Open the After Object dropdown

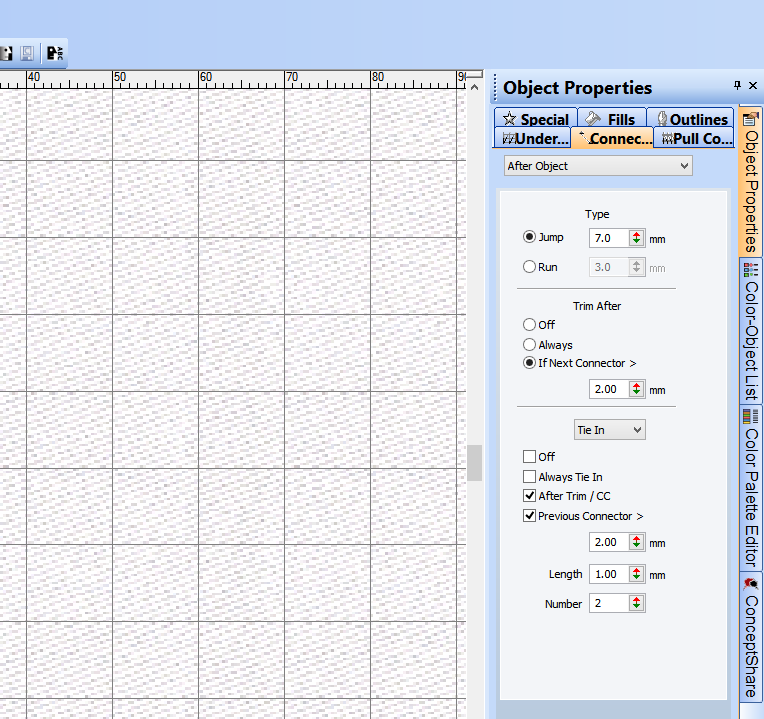pos(598,166)
